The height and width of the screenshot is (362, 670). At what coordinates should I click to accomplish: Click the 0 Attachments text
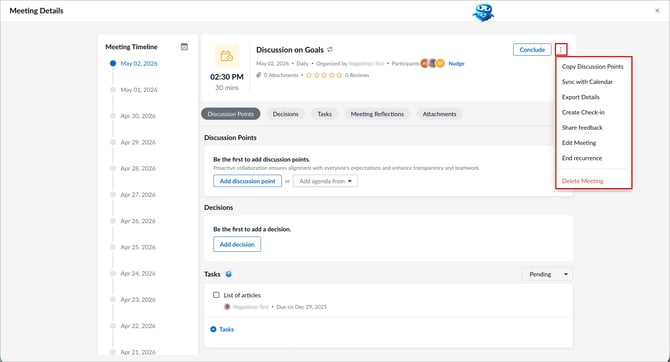point(281,75)
